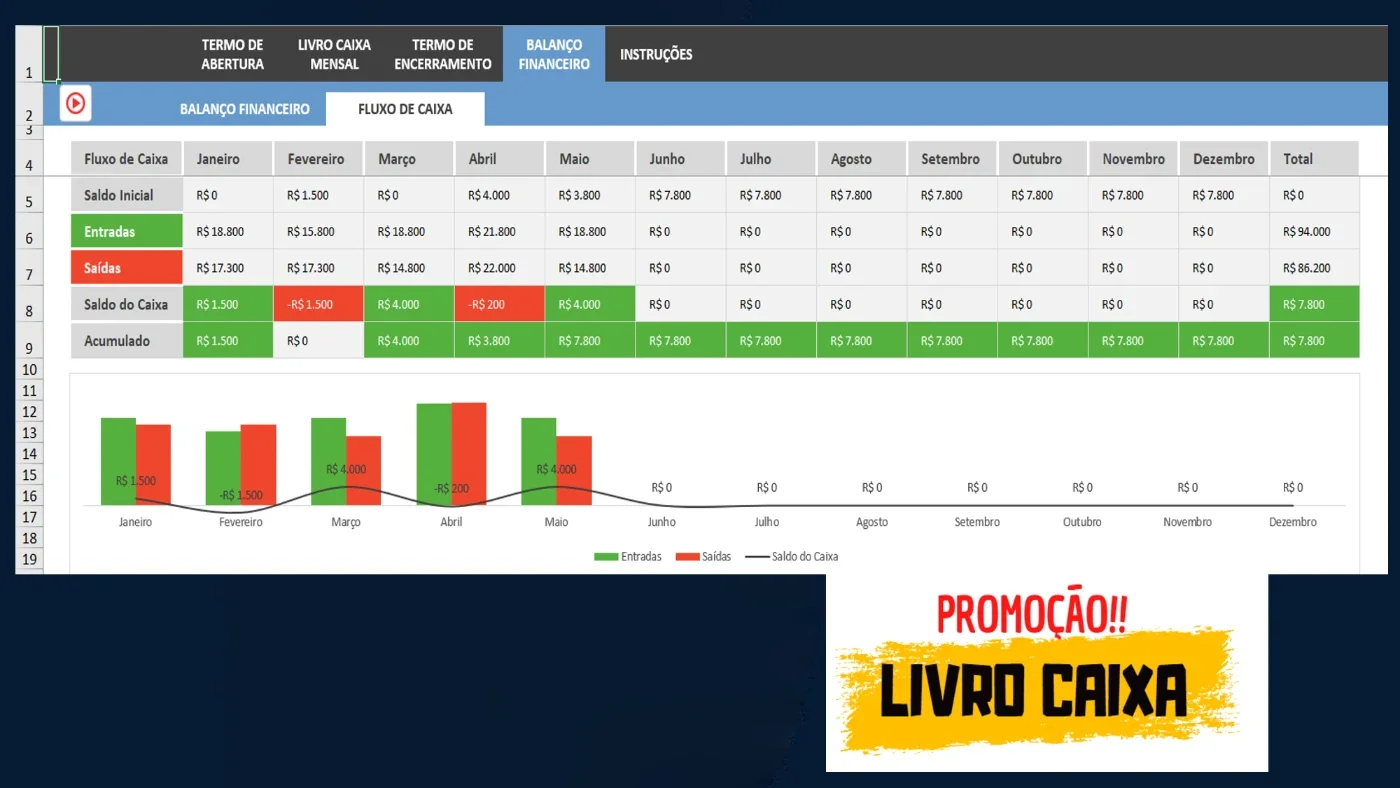This screenshot has width=1400, height=788.
Task: Click the Fluxo de Caixa table header cell
Action: tap(126, 158)
